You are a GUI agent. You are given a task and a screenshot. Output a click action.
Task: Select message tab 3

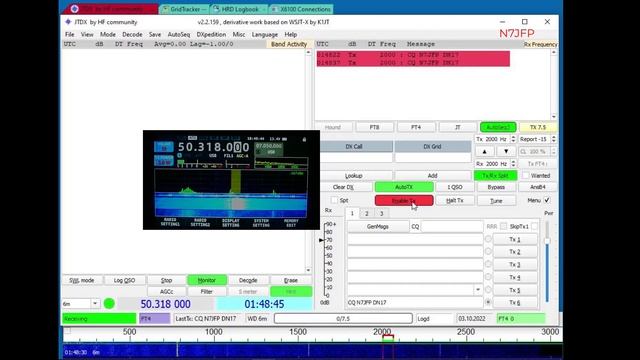[382, 213]
